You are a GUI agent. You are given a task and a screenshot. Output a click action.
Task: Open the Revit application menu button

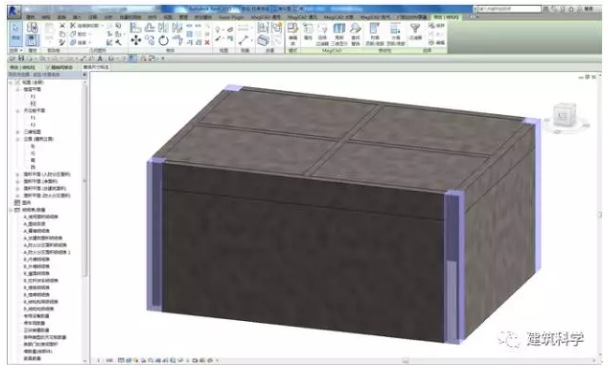(x=14, y=12)
